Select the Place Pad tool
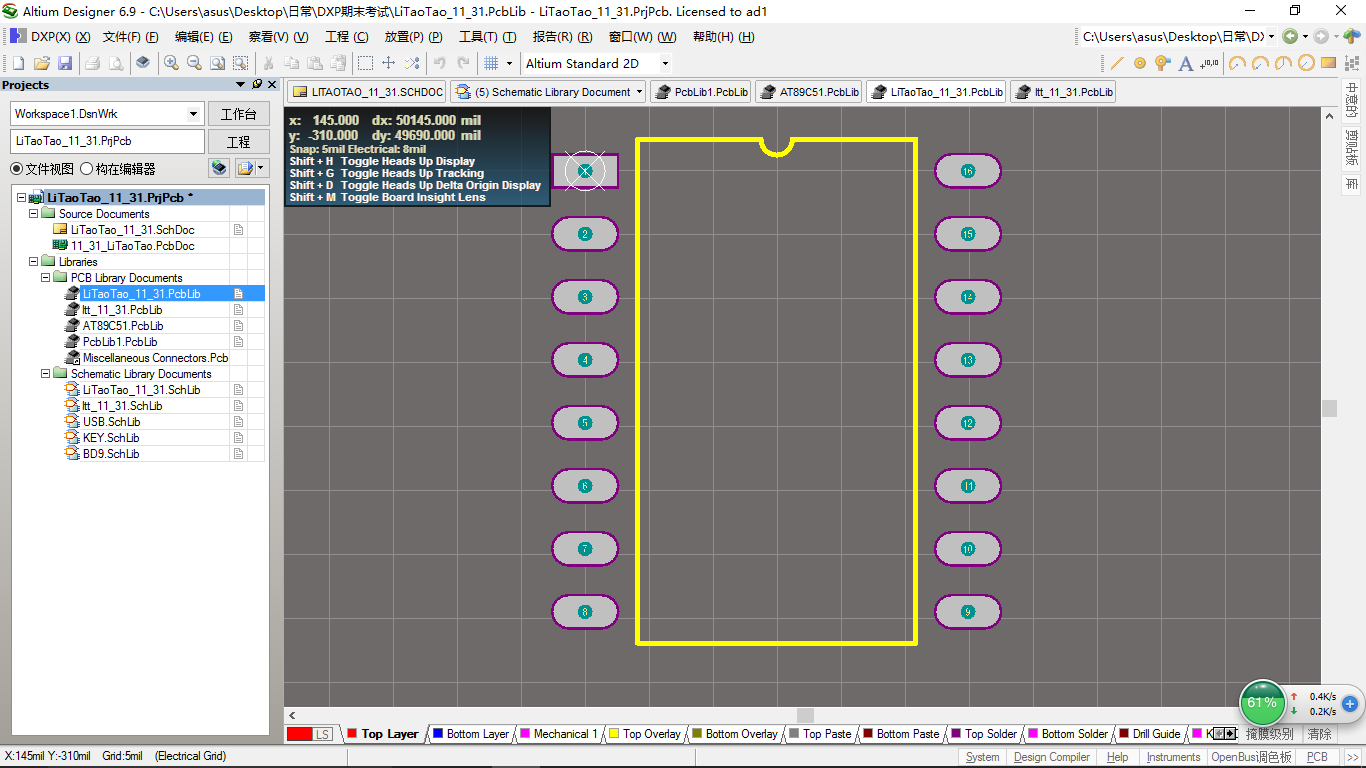The image size is (1366, 768). pos(1140,63)
